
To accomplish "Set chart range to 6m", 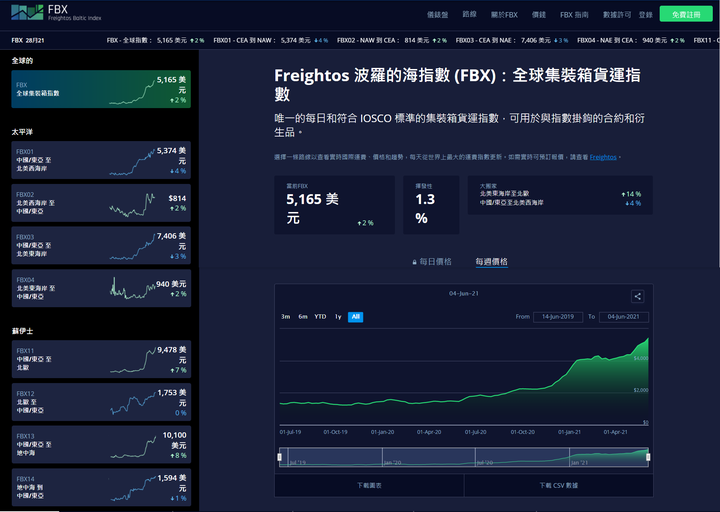I will click(x=303, y=317).
